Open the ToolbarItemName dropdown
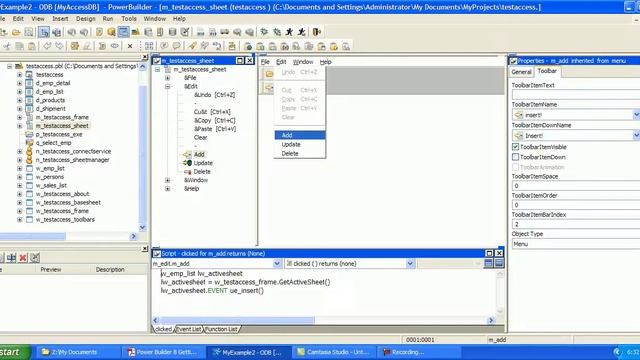 (x=636, y=115)
